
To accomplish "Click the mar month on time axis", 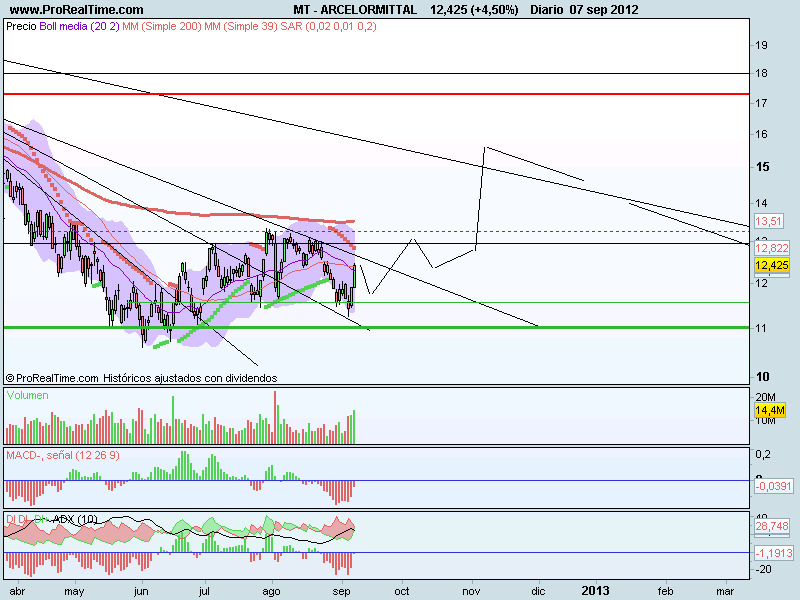I will click(x=725, y=591).
